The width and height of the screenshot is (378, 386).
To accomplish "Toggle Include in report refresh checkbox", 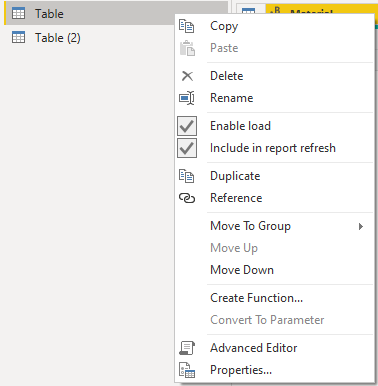I will (x=187, y=148).
